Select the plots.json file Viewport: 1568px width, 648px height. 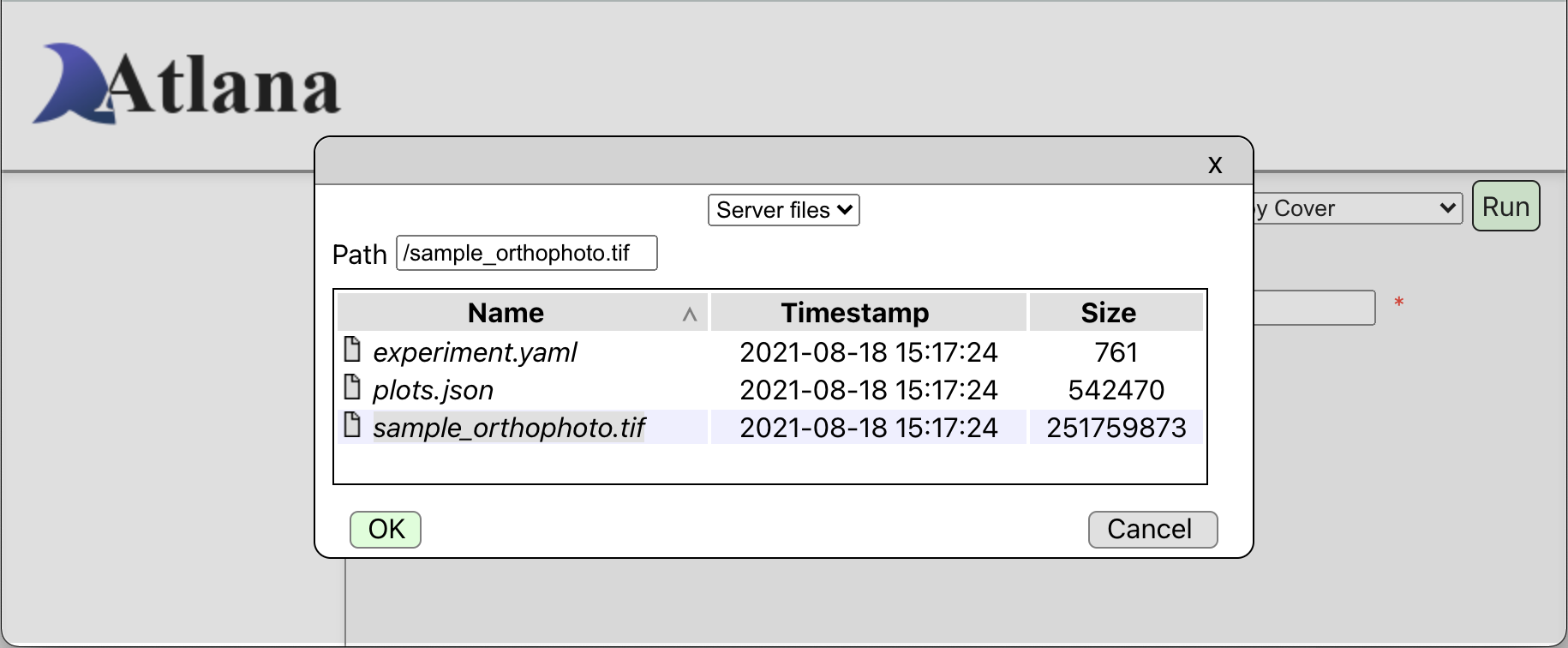[x=433, y=390]
